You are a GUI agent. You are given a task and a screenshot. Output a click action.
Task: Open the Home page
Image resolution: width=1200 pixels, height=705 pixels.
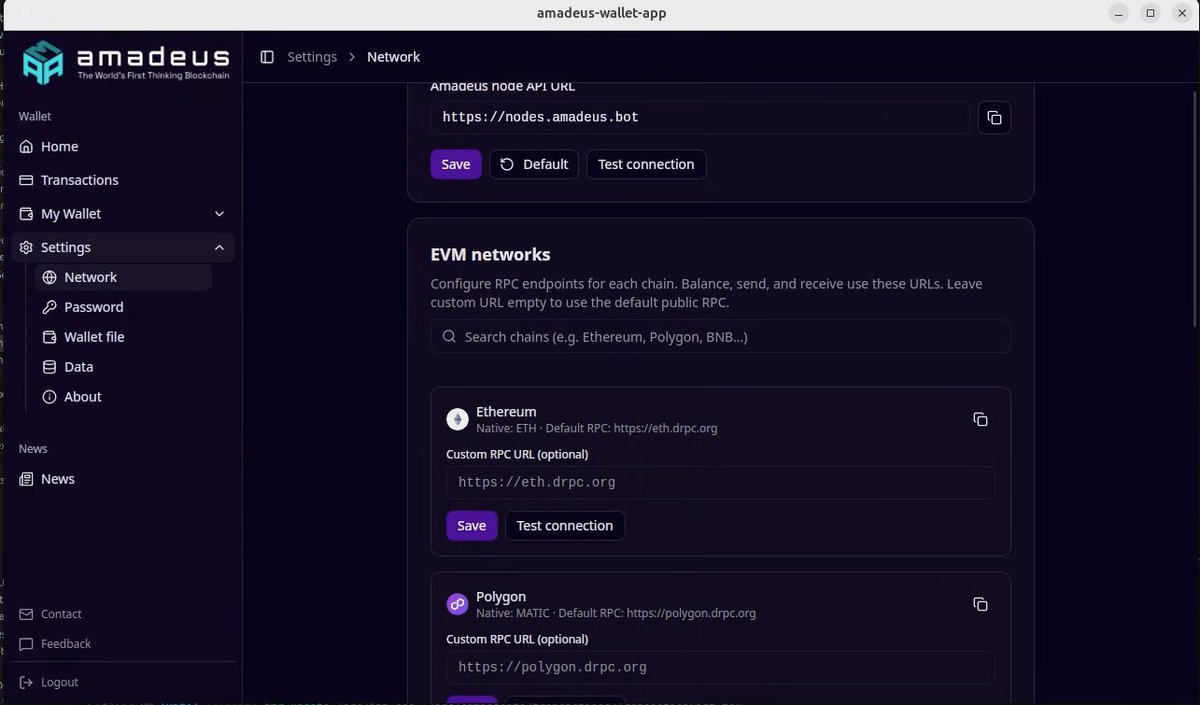tap(123, 146)
